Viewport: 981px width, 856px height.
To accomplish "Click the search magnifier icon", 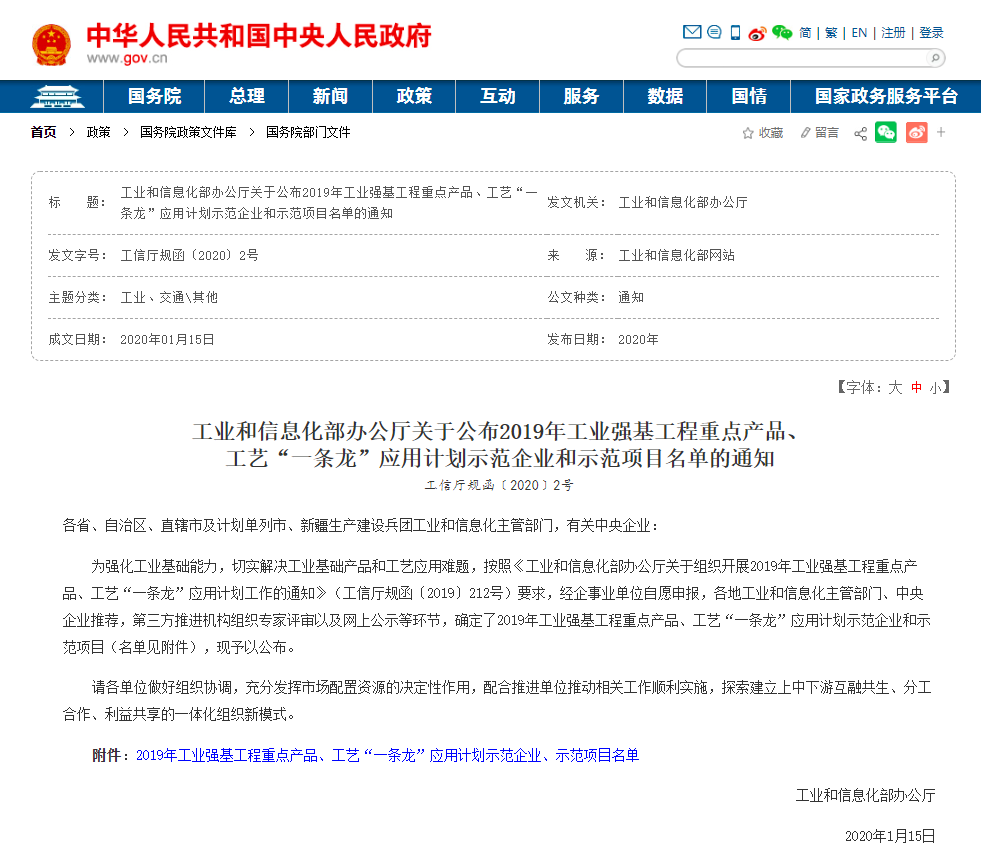I will (x=933, y=58).
